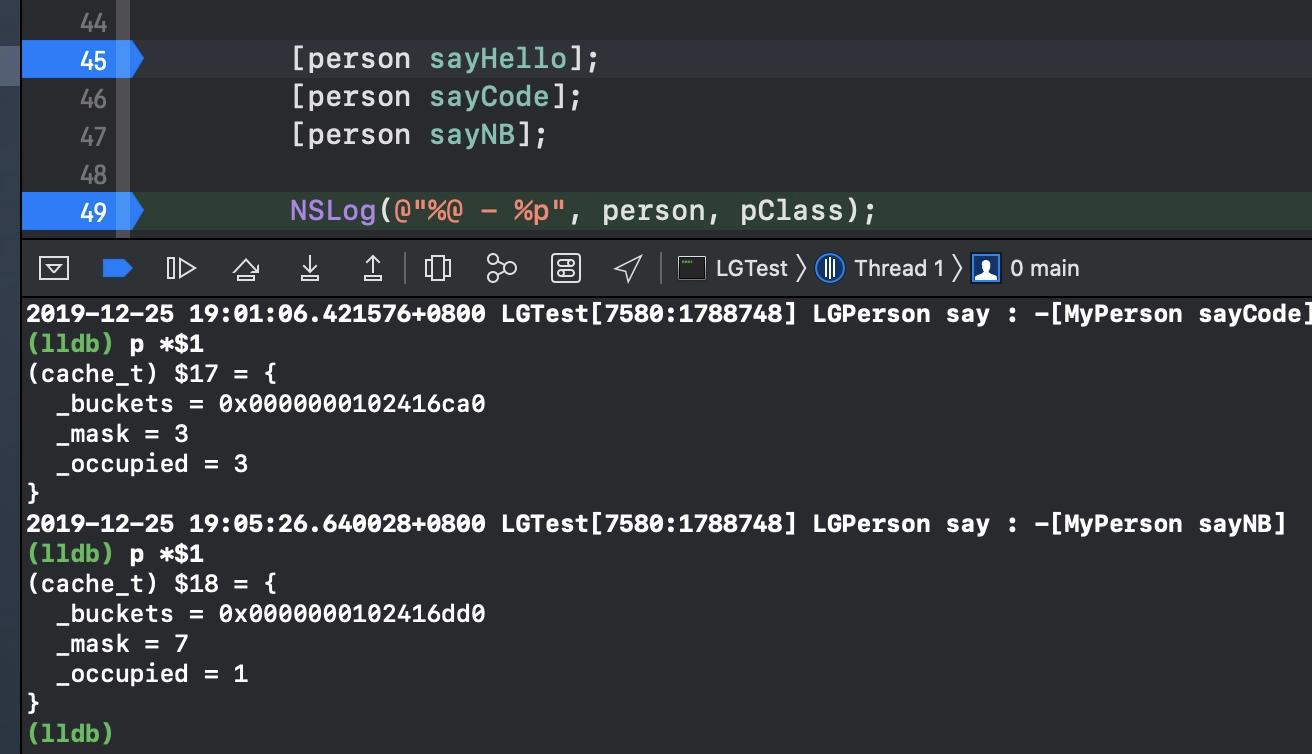The width and height of the screenshot is (1312, 754).
Task: Select the LGTest process in the jump bar
Action: [733, 268]
